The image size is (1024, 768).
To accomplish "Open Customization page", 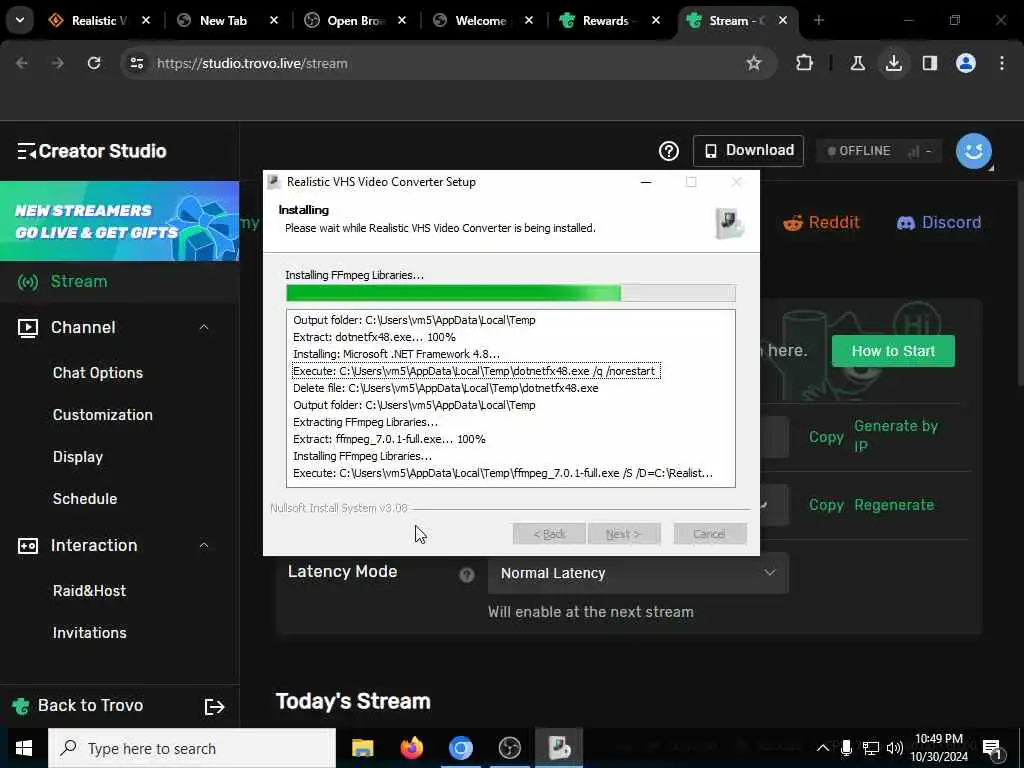I will 103,415.
